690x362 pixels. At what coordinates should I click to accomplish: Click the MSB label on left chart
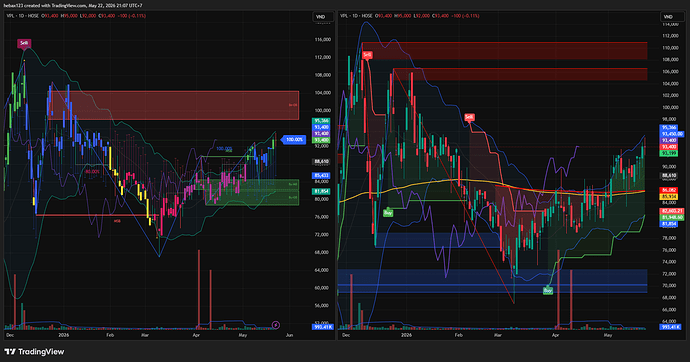(117, 221)
